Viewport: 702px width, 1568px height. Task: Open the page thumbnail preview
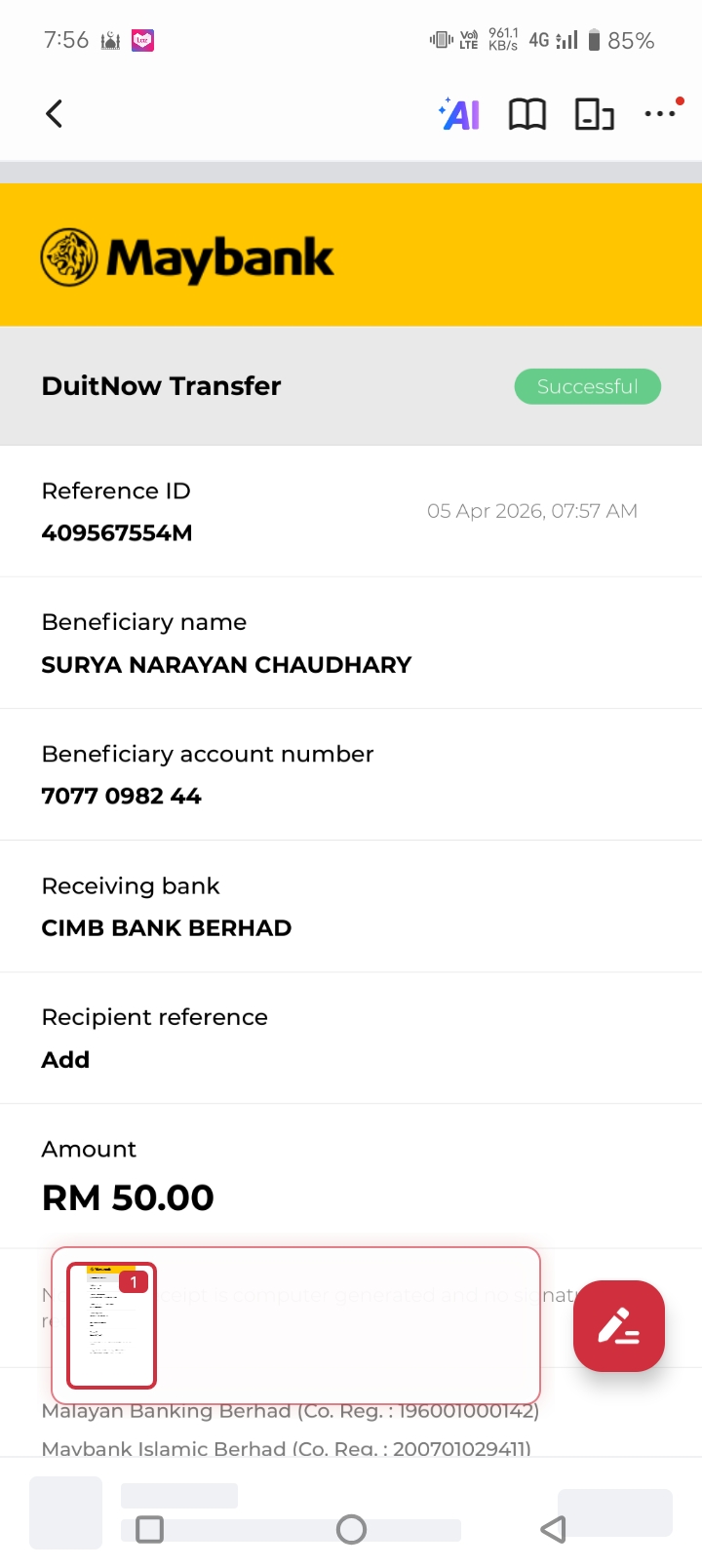coord(111,1325)
